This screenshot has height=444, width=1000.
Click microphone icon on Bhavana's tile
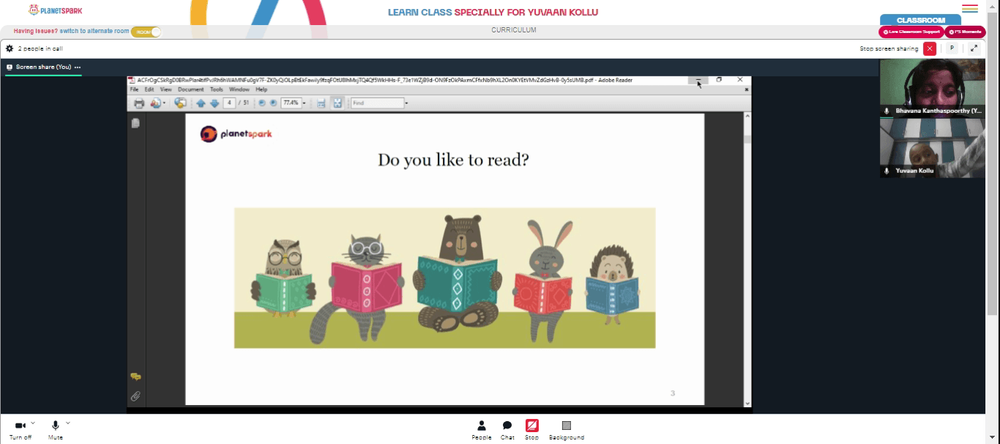point(886,111)
